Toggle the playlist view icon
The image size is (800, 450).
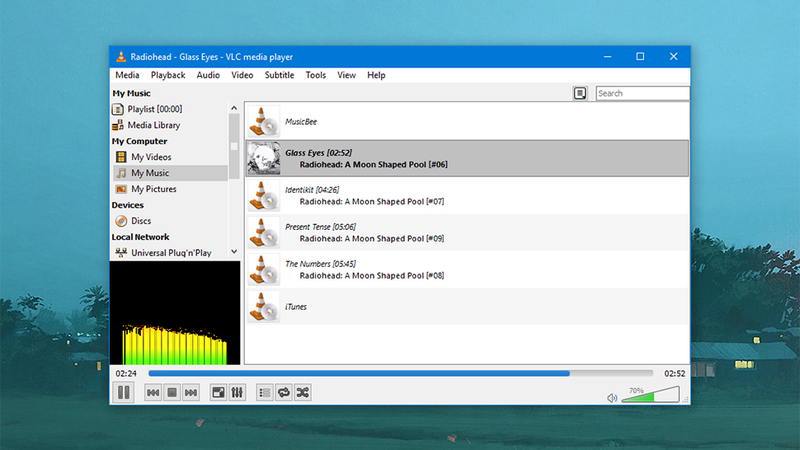coord(265,392)
